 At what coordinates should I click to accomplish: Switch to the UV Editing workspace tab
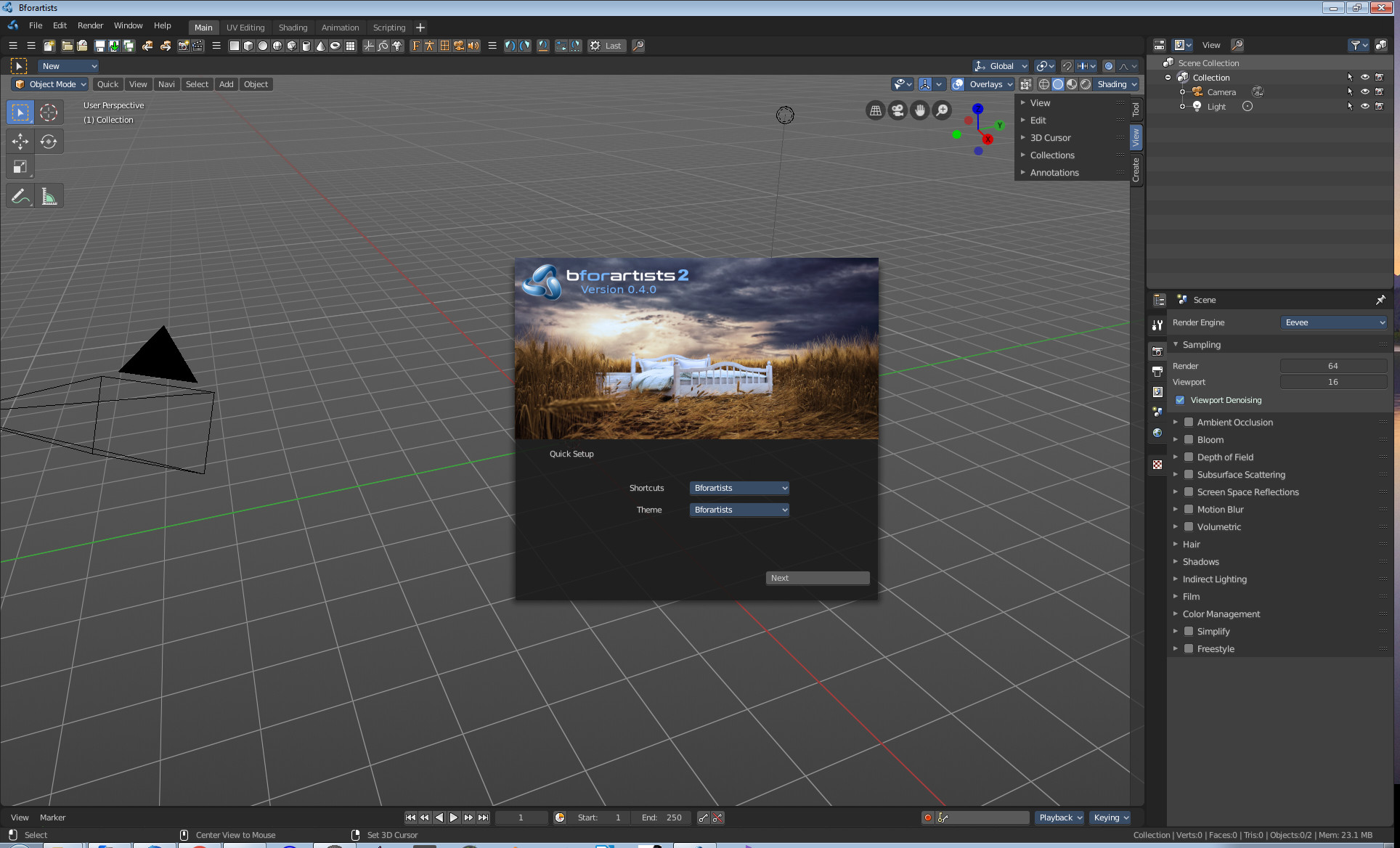pyautogui.click(x=245, y=28)
